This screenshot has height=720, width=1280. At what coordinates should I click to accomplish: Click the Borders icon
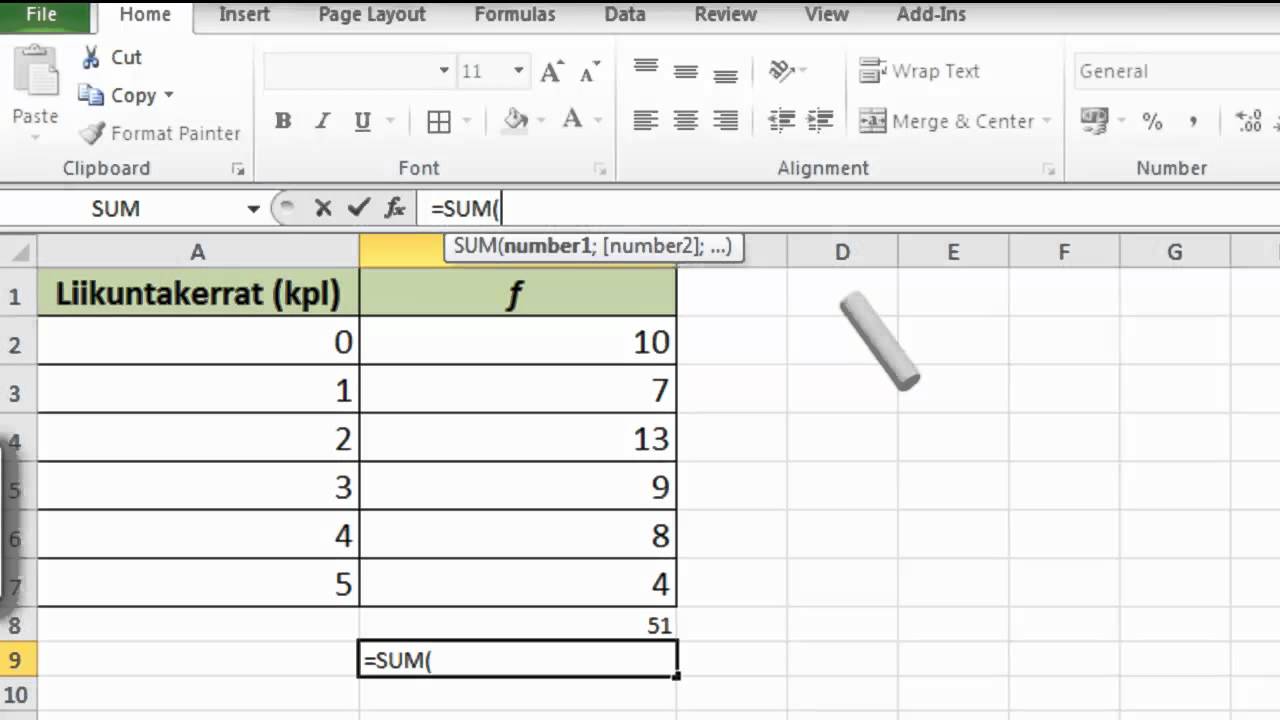pyautogui.click(x=438, y=121)
